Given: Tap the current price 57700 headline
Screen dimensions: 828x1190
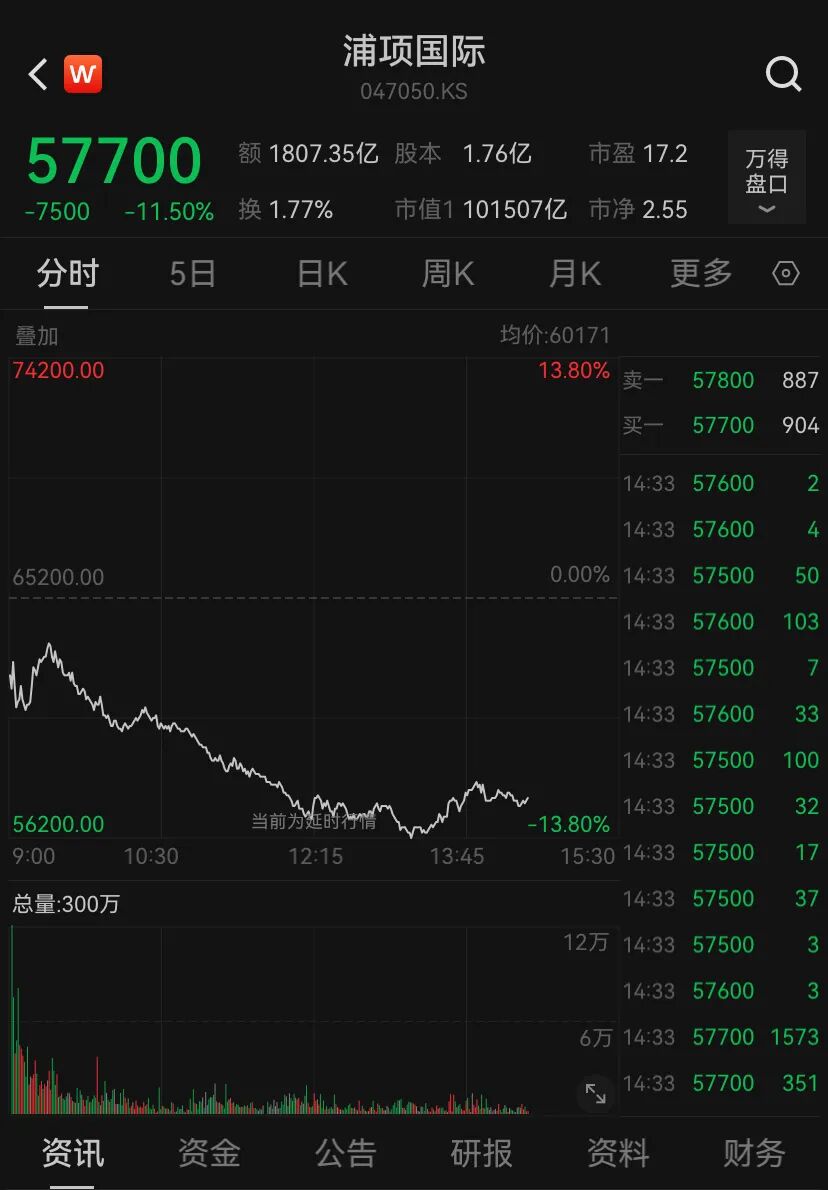Looking at the screenshot, I should tap(115, 161).
